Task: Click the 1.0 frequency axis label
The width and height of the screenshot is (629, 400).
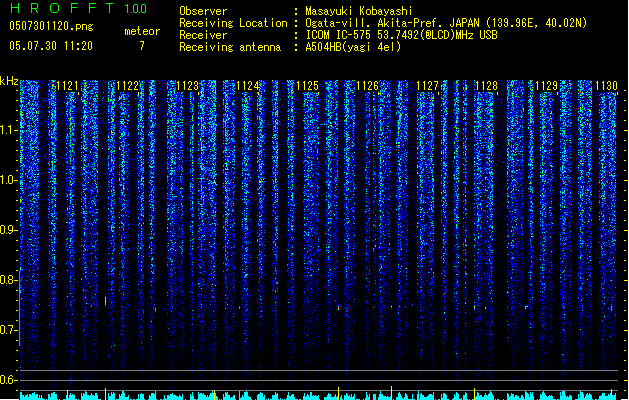Action: [9, 180]
